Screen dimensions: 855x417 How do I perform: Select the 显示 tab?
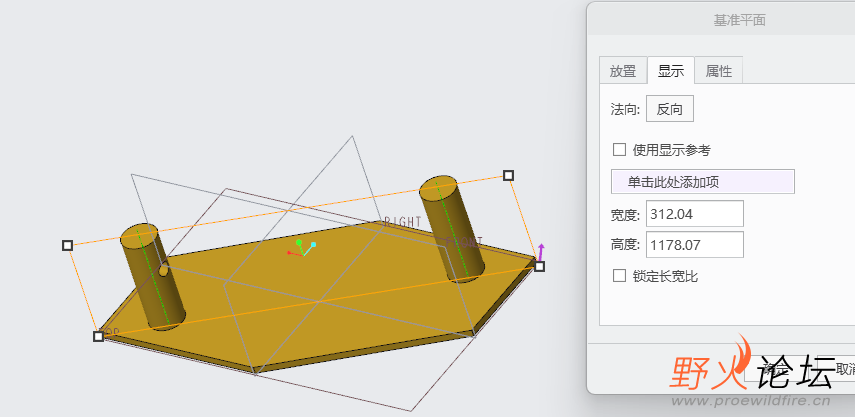[671, 71]
